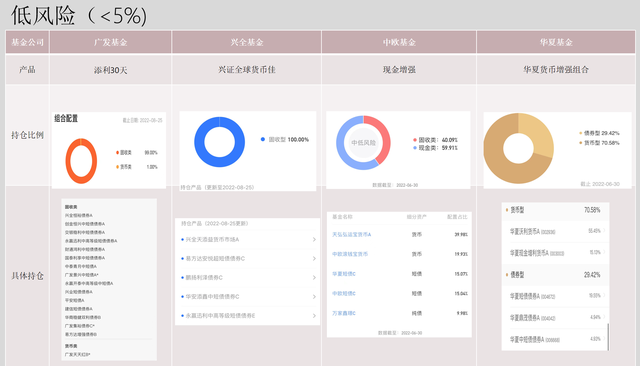Click the orange 固收类 legend dot in 组合配置
Image resolution: width=640 pixels, height=366 pixels.
tap(118, 153)
